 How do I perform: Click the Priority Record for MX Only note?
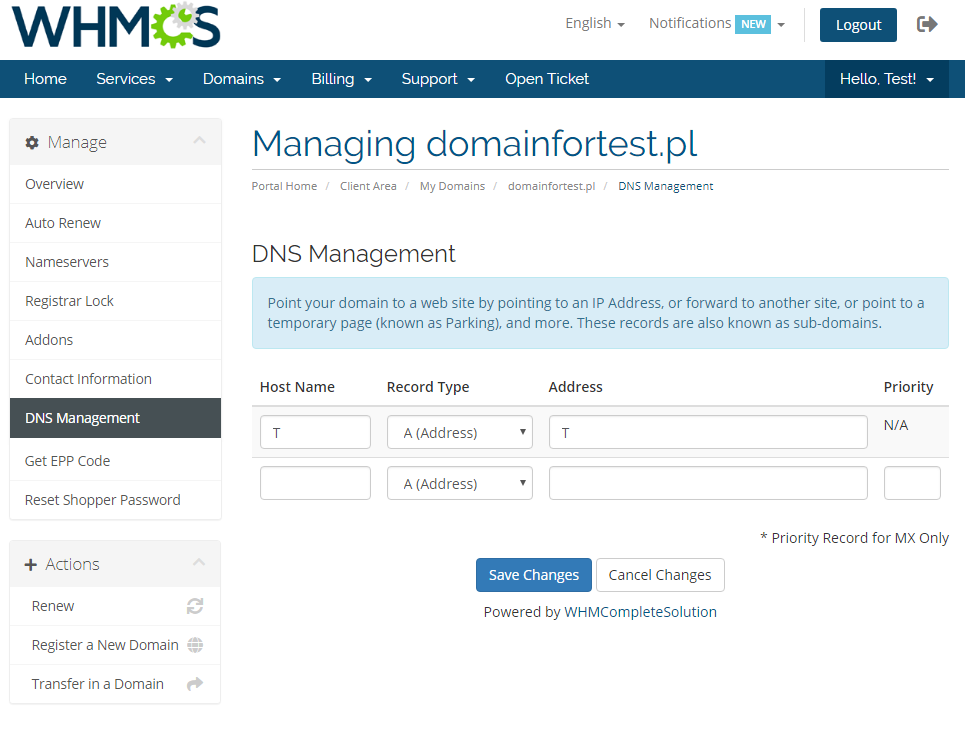(854, 538)
